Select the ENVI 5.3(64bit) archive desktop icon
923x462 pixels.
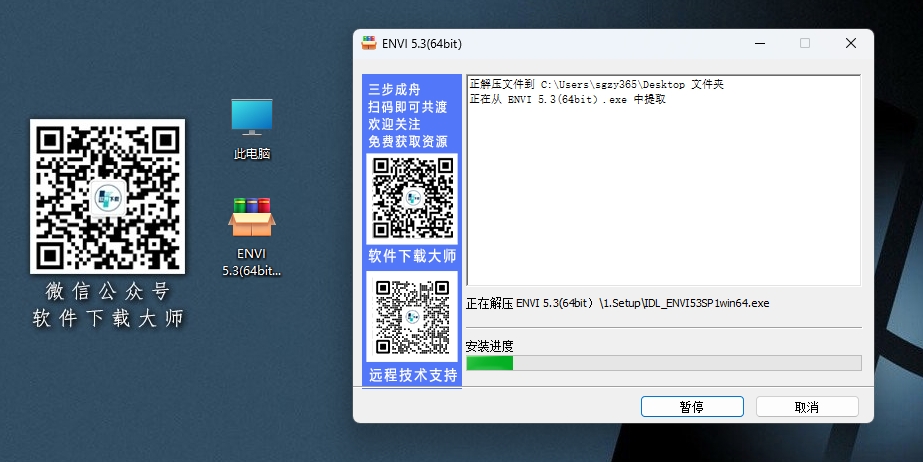click(x=251, y=237)
